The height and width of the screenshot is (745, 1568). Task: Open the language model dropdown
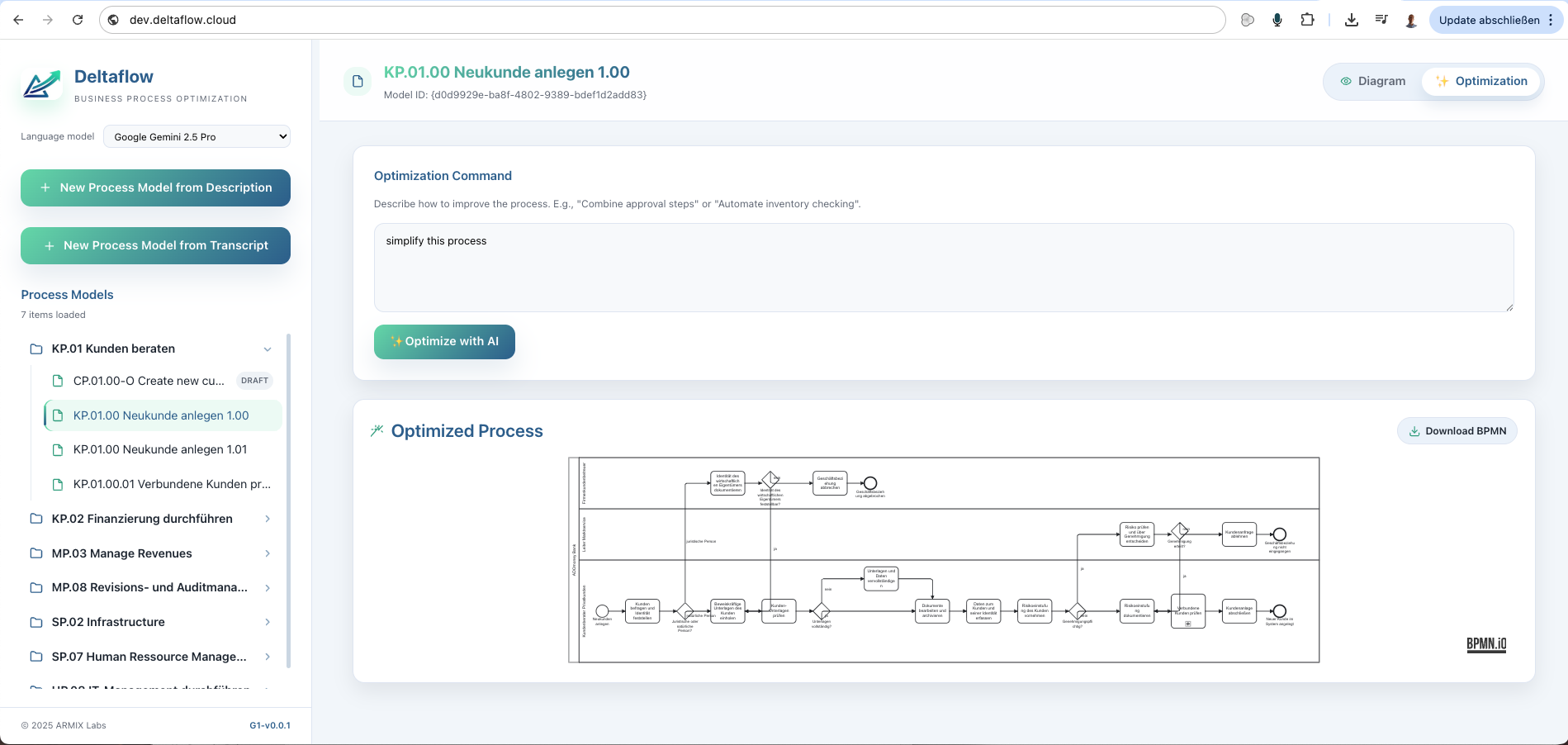(x=197, y=136)
